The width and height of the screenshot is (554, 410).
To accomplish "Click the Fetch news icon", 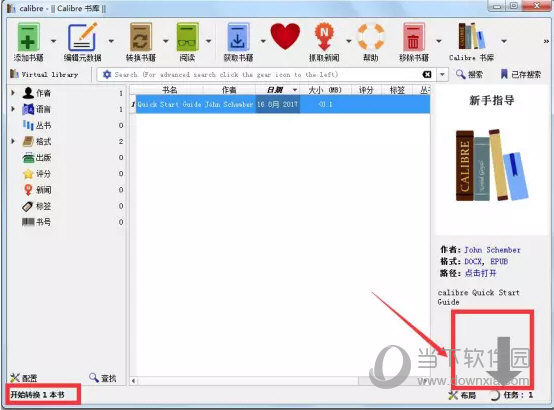I will (324, 37).
